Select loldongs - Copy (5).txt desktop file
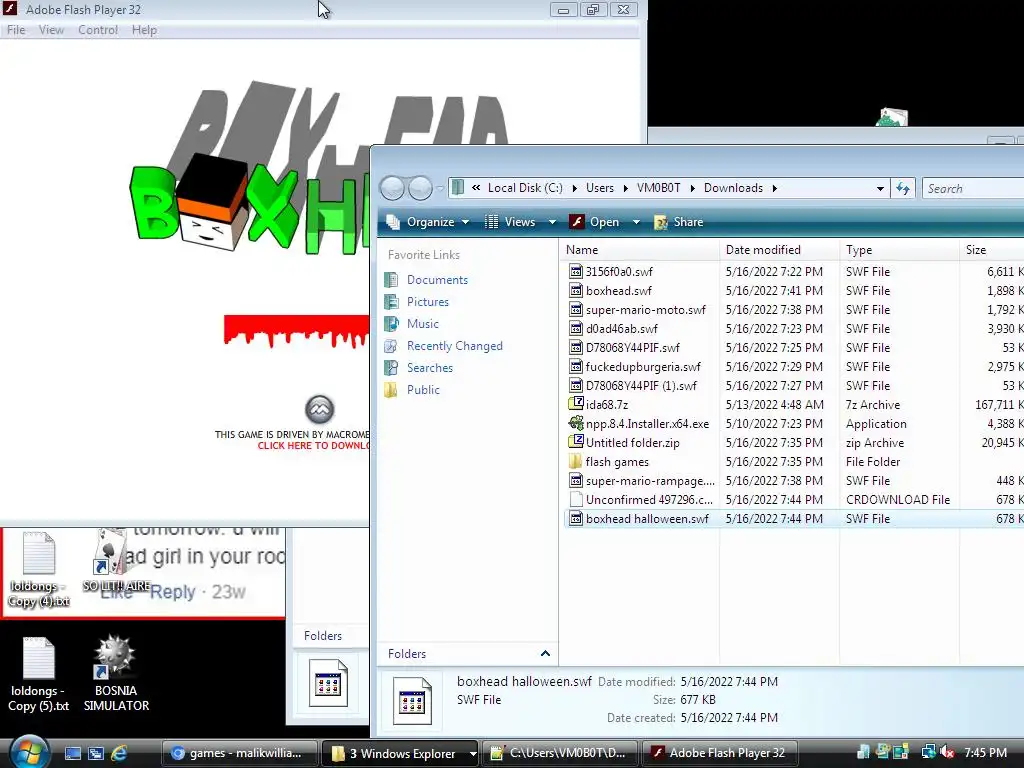 (38, 674)
